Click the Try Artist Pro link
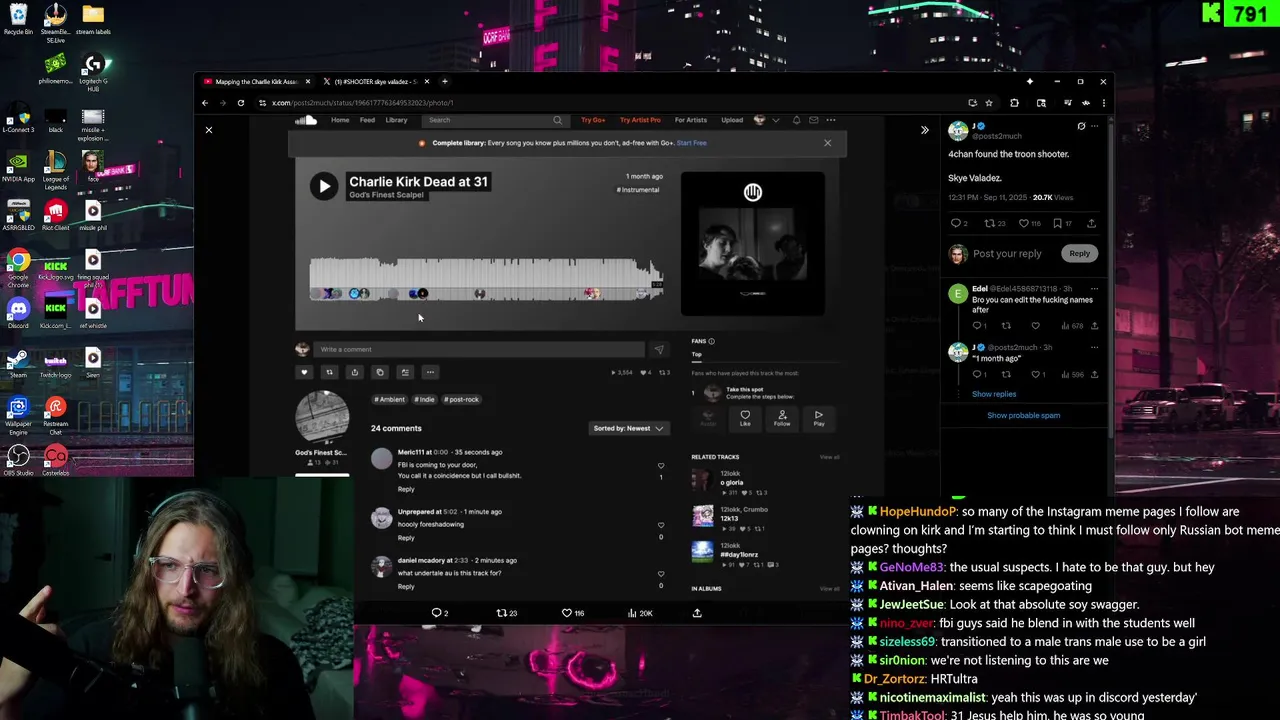This screenshot has height=720, width=1280. point(640,120)
